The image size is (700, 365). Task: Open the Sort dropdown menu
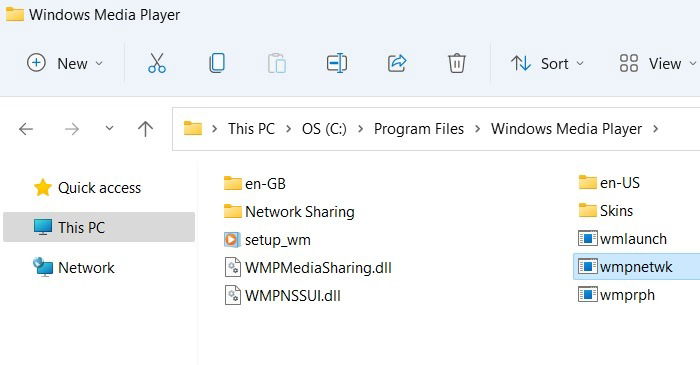coord(547,63)
